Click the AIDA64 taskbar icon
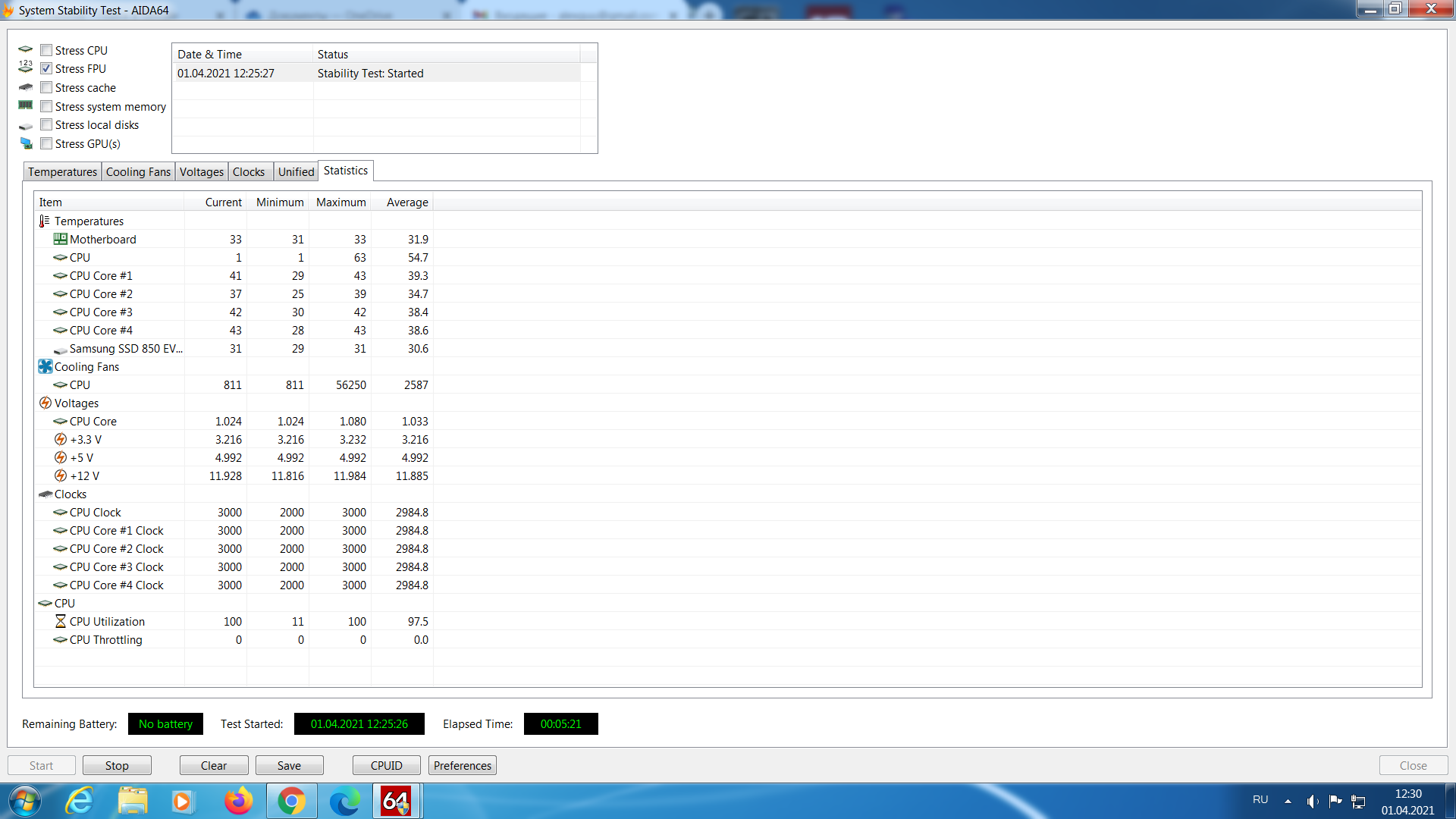The width and height of the screenshot is (1456, 819). click(x=396, y=801)
